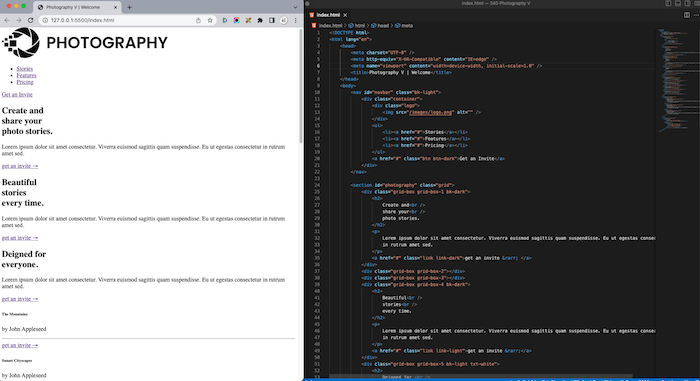Open the Stories nav link

point(25,69)
